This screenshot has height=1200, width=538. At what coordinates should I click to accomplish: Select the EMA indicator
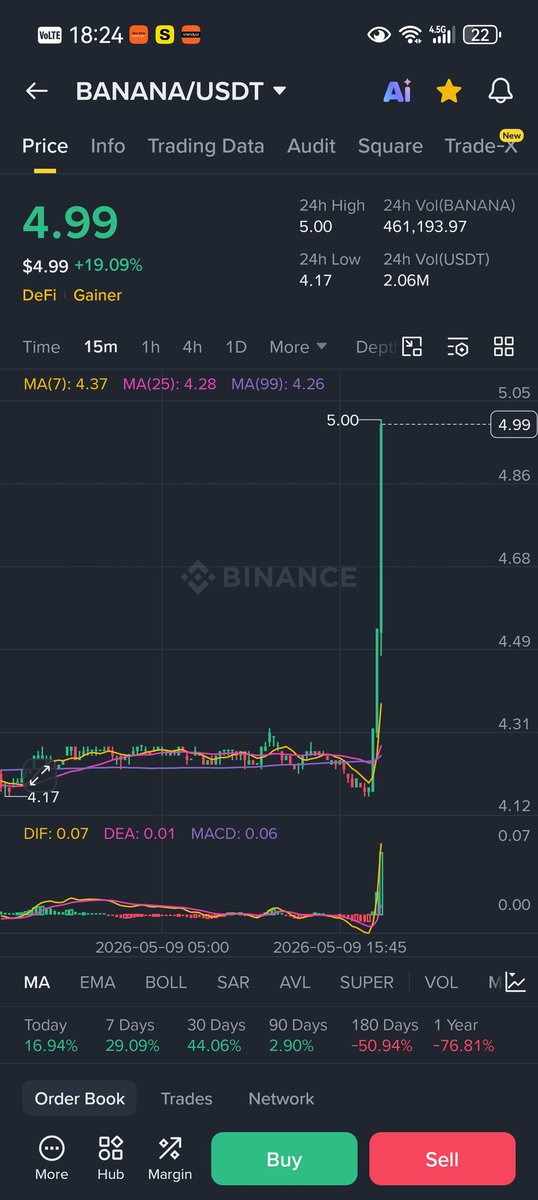click(x=98, y=982)
